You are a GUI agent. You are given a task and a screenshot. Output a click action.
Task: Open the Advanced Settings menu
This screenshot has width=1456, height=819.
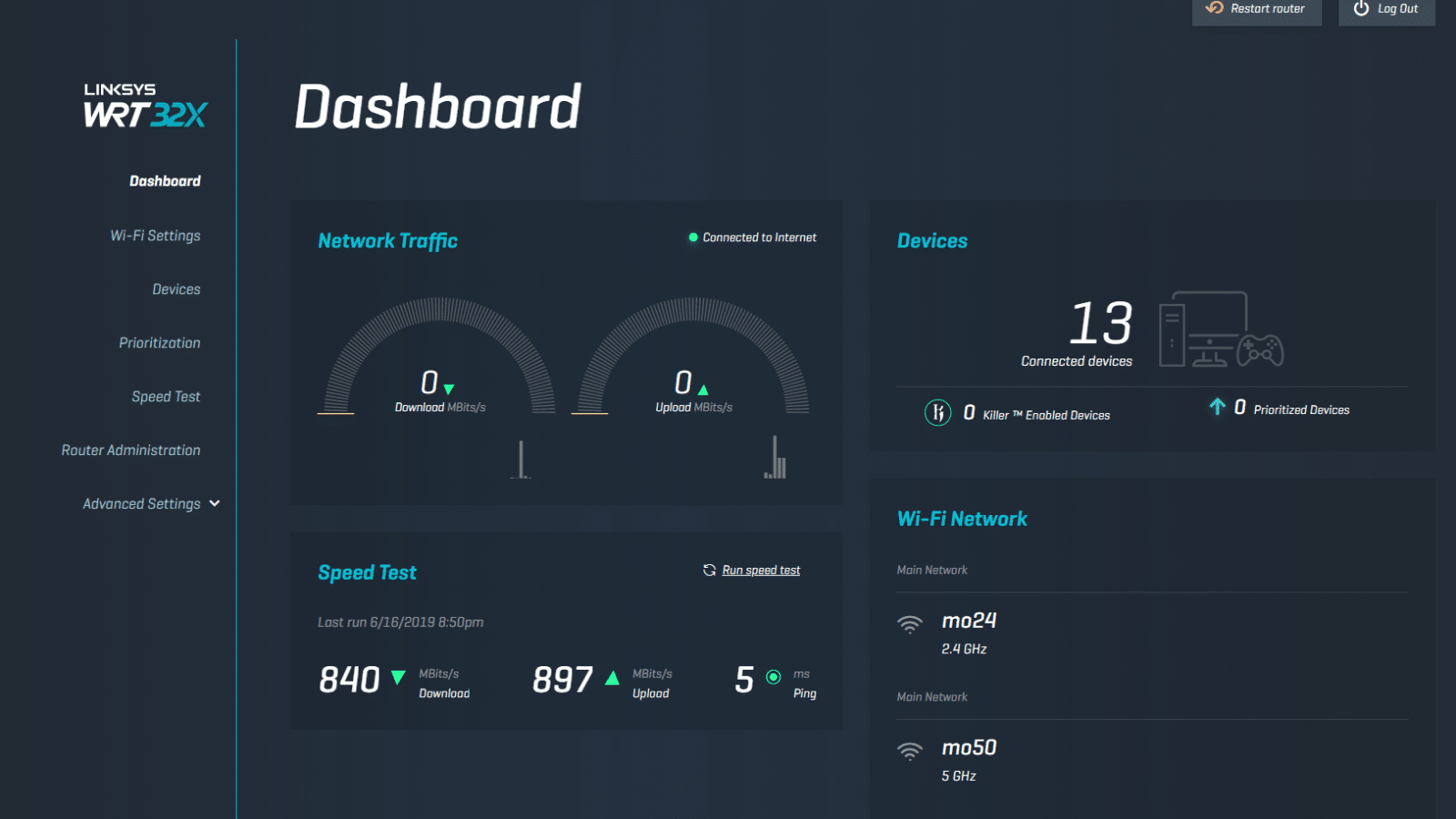pos(142,504)
